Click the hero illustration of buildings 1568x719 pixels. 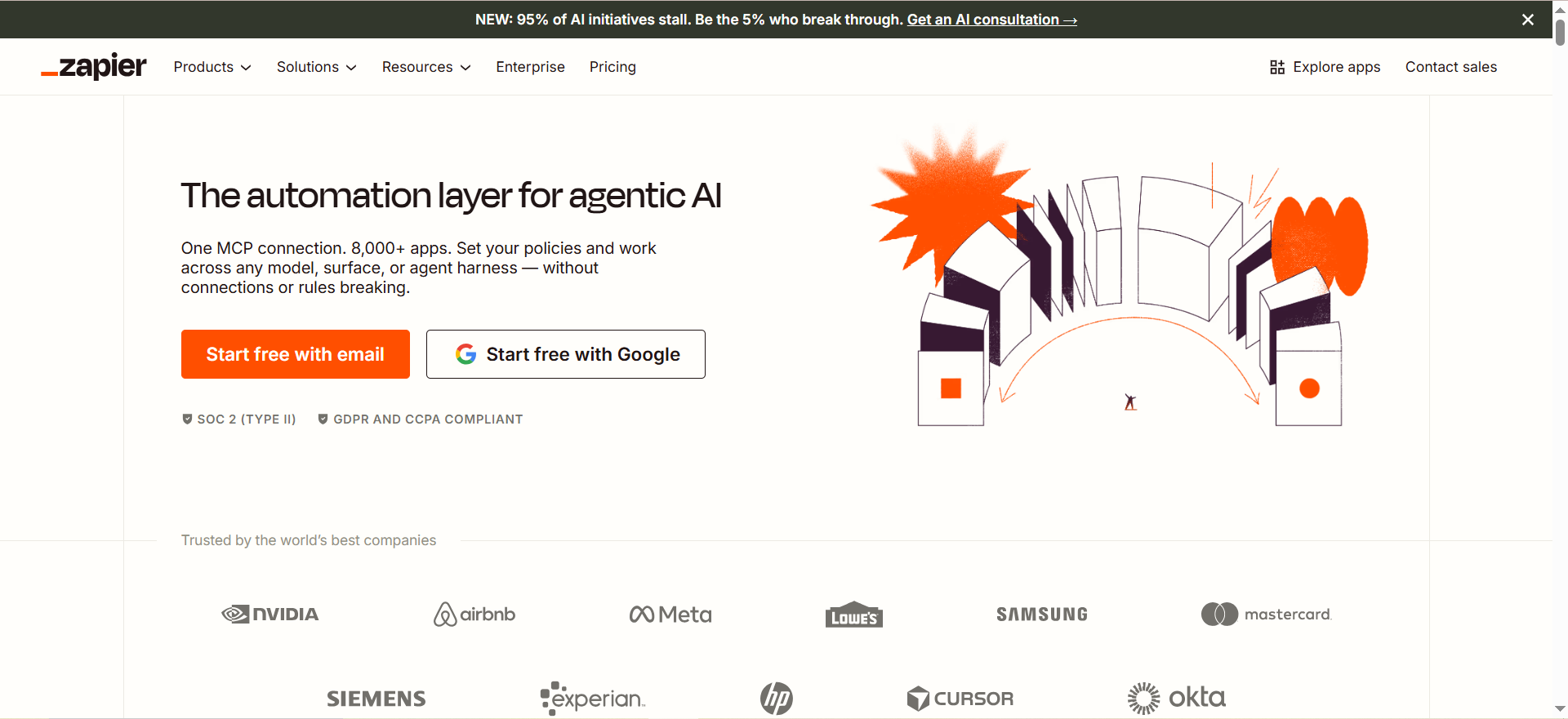coord(1120,277)
